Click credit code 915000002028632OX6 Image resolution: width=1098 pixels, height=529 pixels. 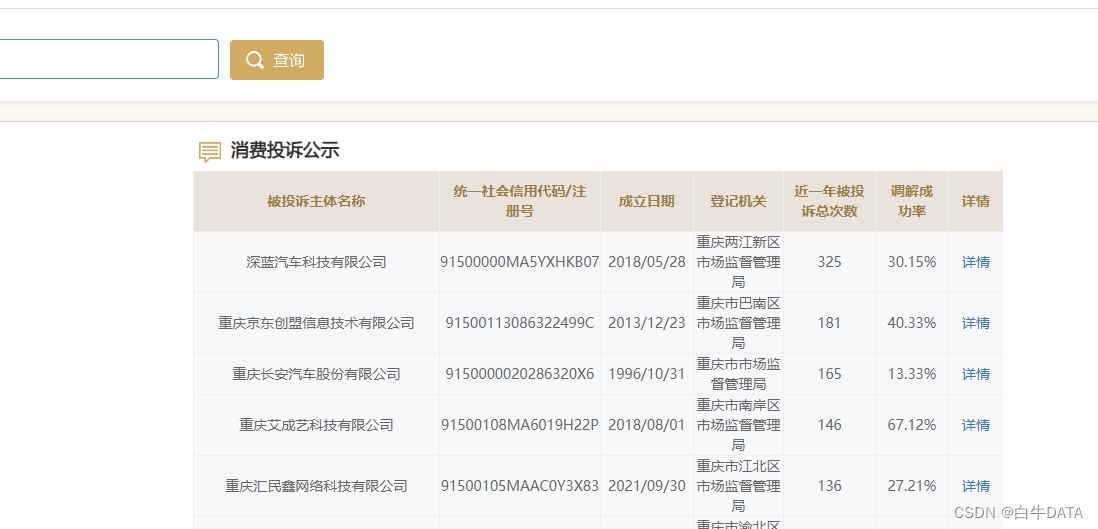tap(520, 374)
